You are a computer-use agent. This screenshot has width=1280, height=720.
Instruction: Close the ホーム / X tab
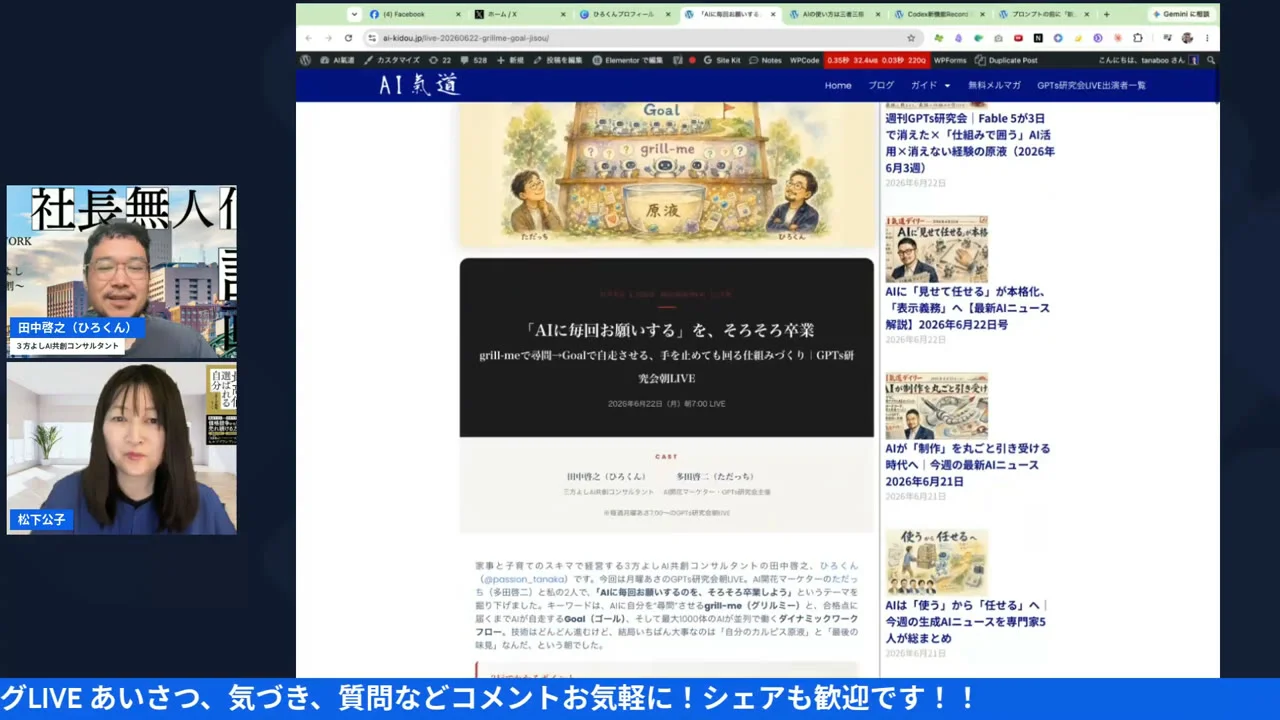563,14
